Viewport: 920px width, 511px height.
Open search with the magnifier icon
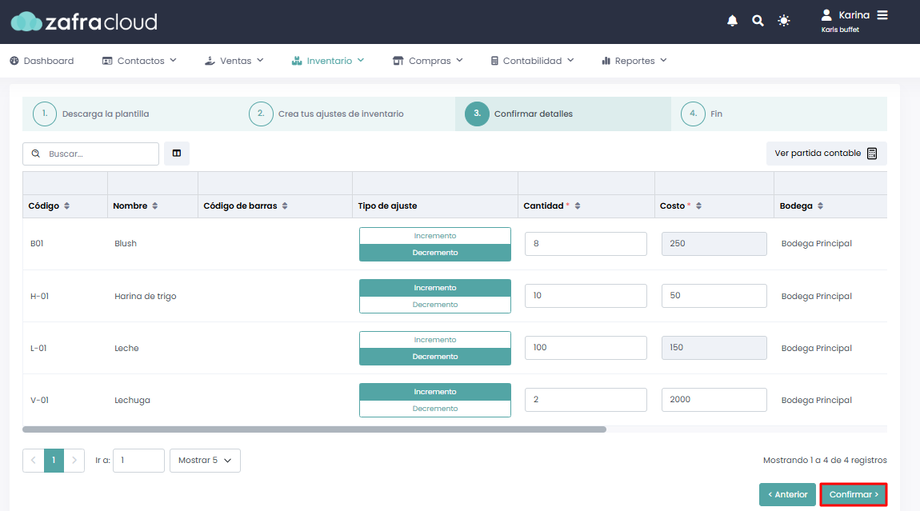point(758,21)
